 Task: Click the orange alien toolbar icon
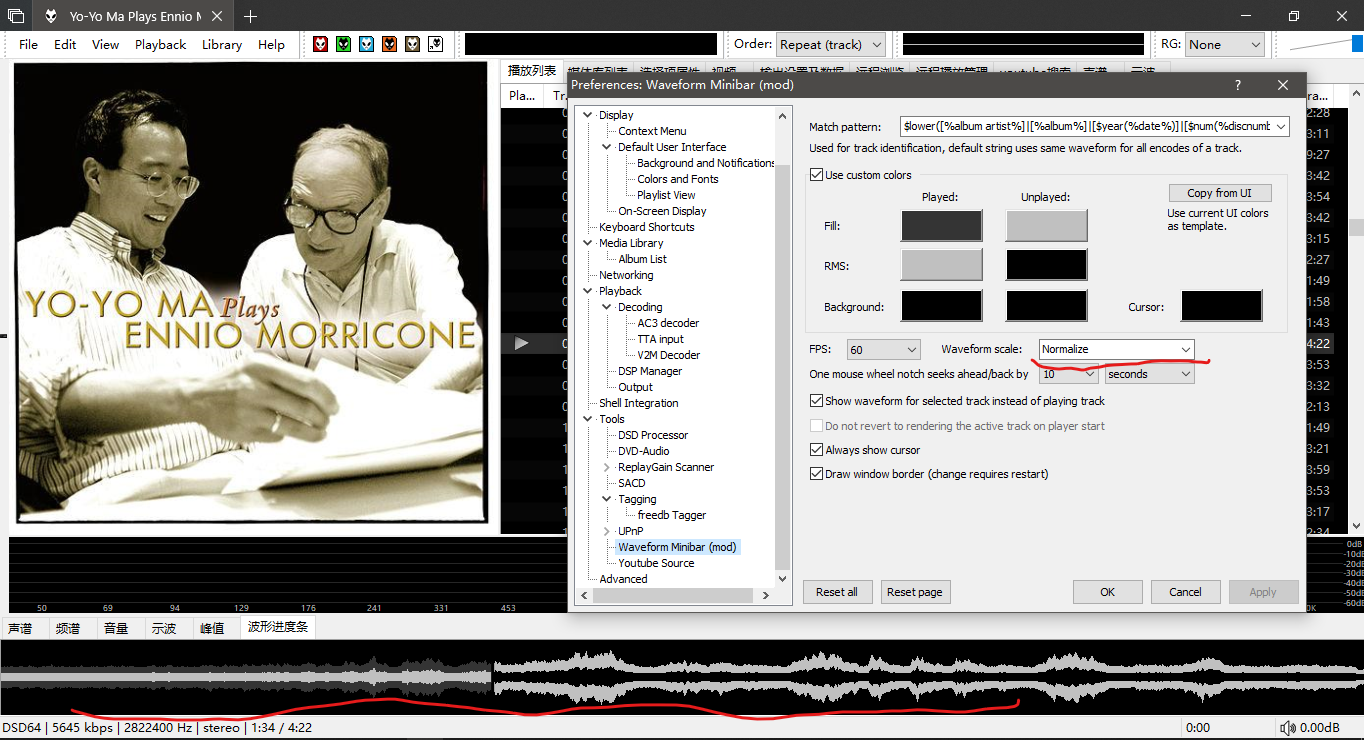pyautogui.click(x=389, y=44)
